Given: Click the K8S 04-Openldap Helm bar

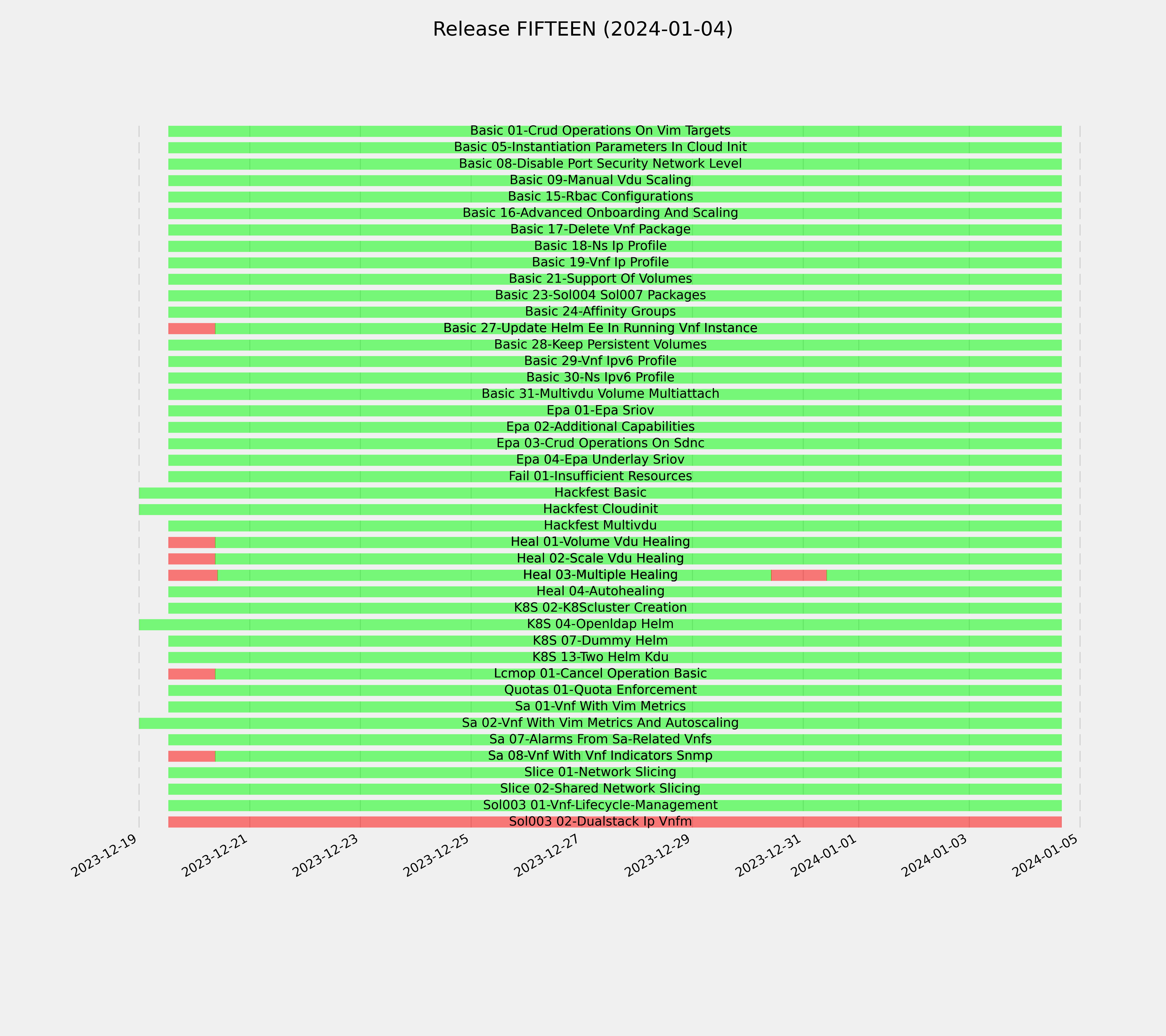Looking at the screenshot, I should tap(600, 624).
